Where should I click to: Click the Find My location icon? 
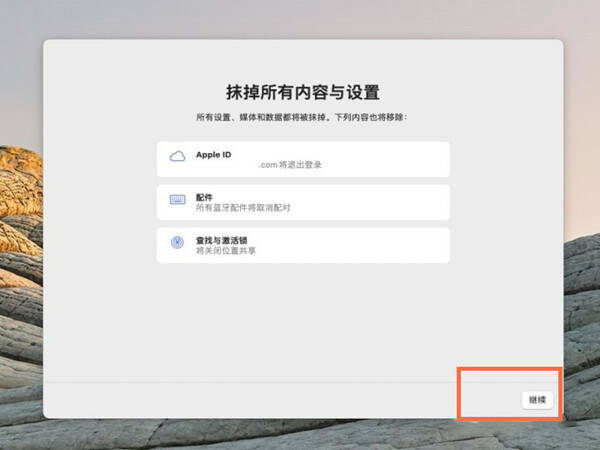point(177,242)
